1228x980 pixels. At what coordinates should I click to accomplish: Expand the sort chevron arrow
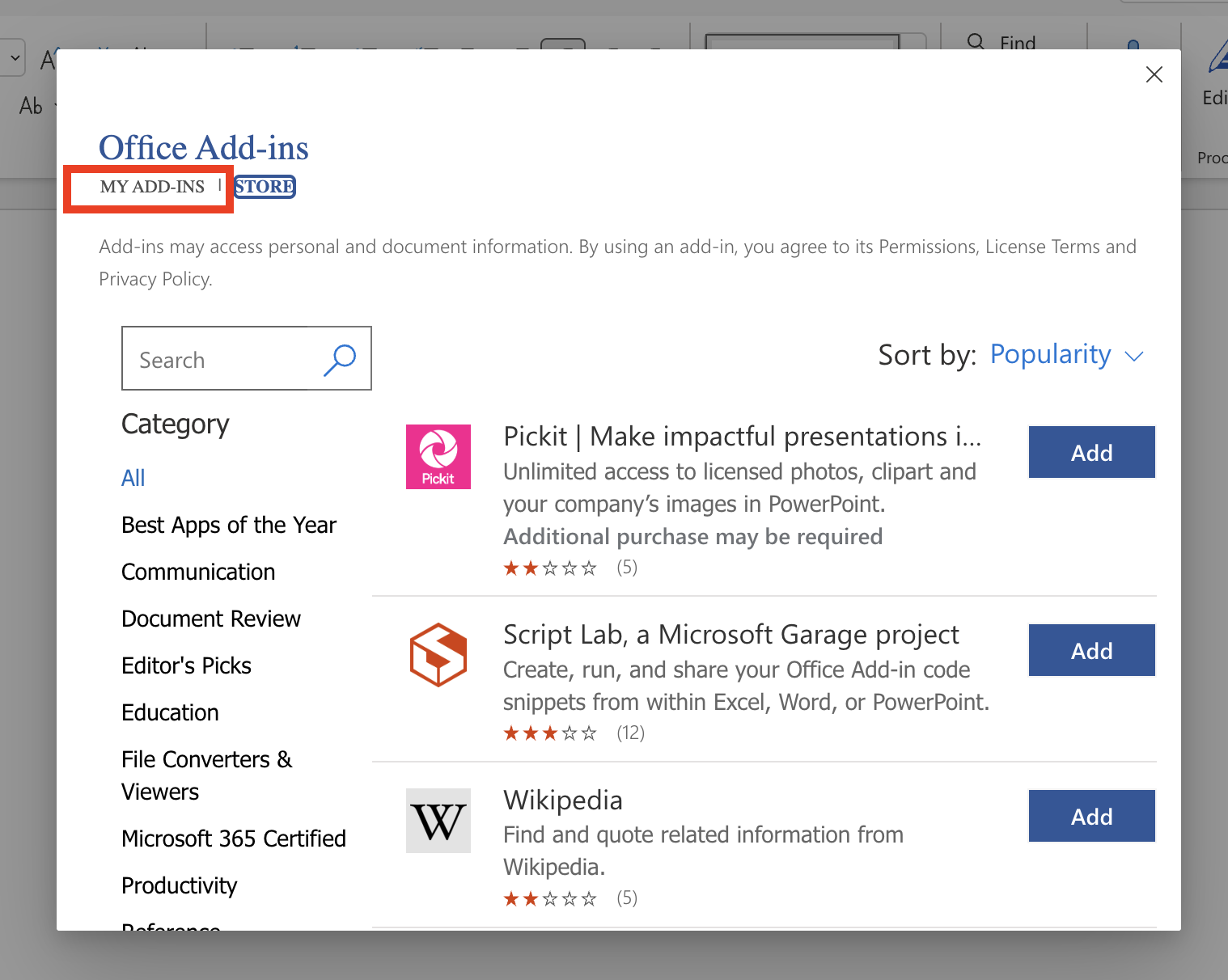(x=1134, y=357)
